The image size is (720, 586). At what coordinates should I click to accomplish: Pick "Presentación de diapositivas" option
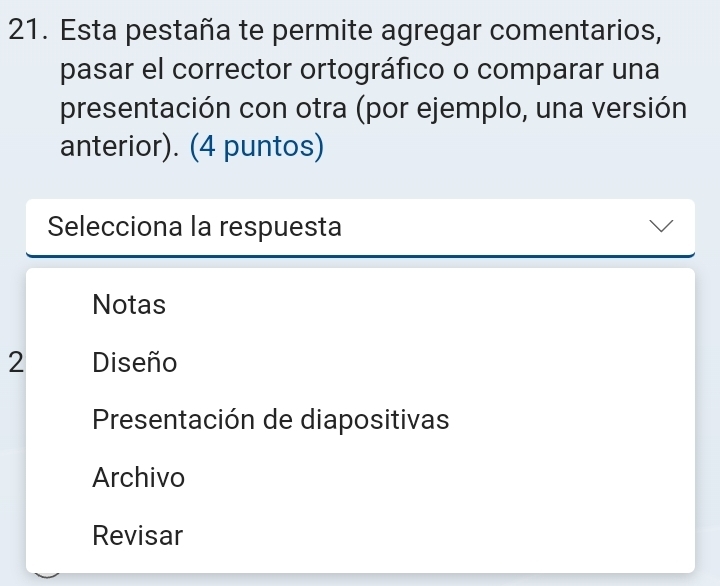270,420
